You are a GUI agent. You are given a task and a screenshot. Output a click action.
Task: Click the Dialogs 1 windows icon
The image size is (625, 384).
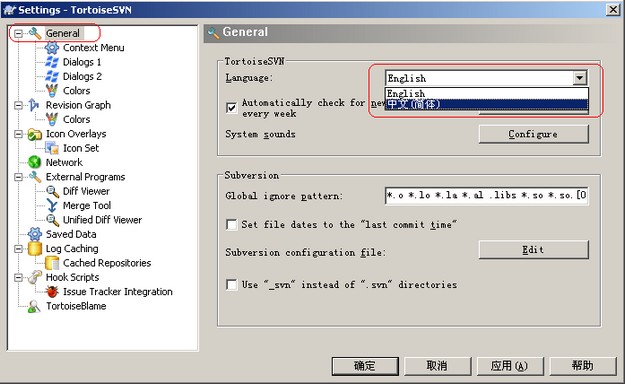point(52,62)
